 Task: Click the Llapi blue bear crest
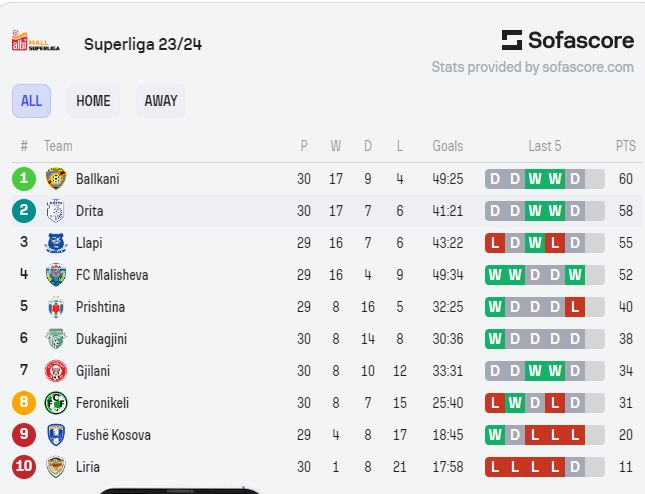pyautogui.click(x=56, y=243)
